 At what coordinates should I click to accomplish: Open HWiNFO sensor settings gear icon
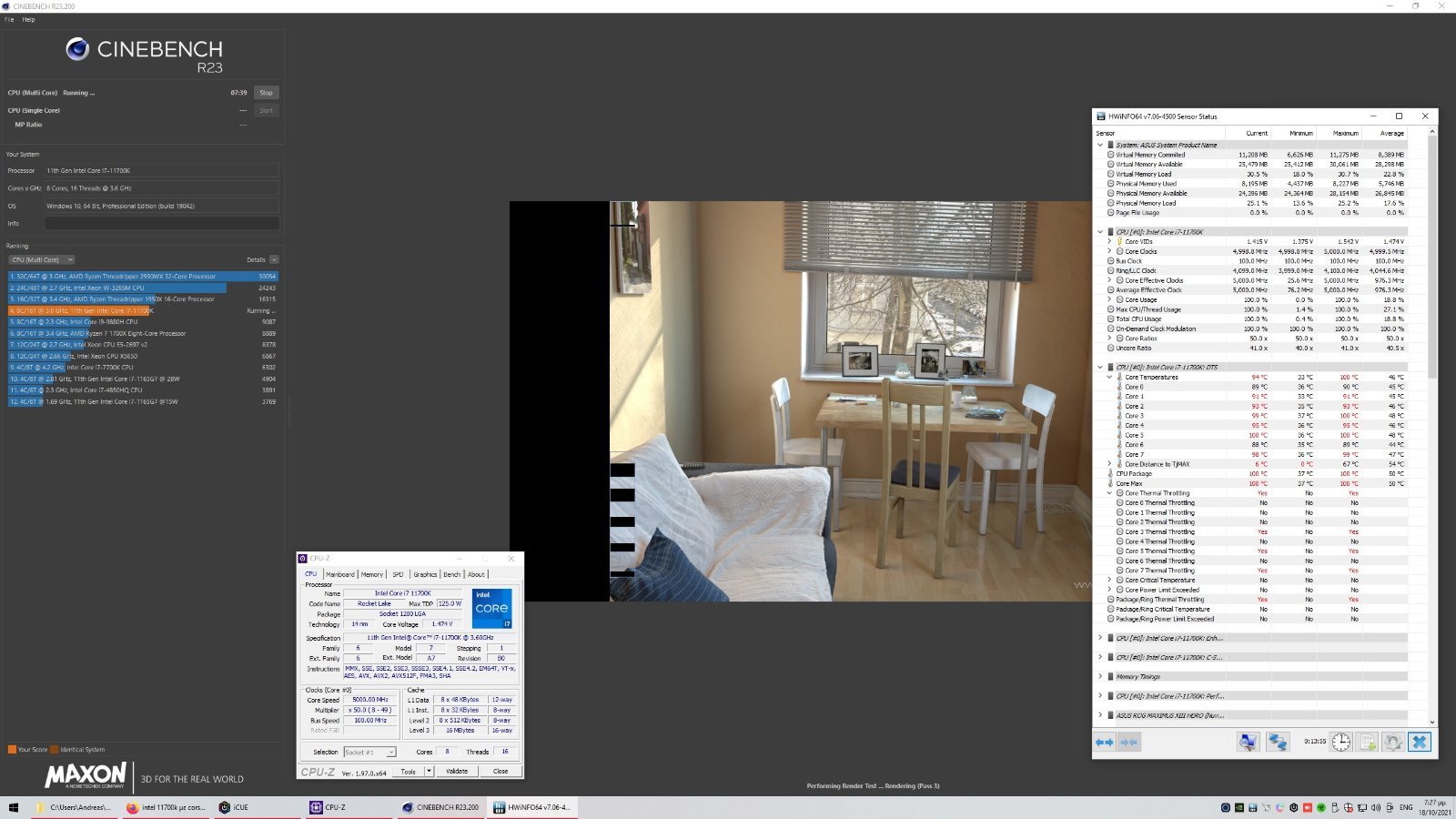click(x=1393, y=743)
